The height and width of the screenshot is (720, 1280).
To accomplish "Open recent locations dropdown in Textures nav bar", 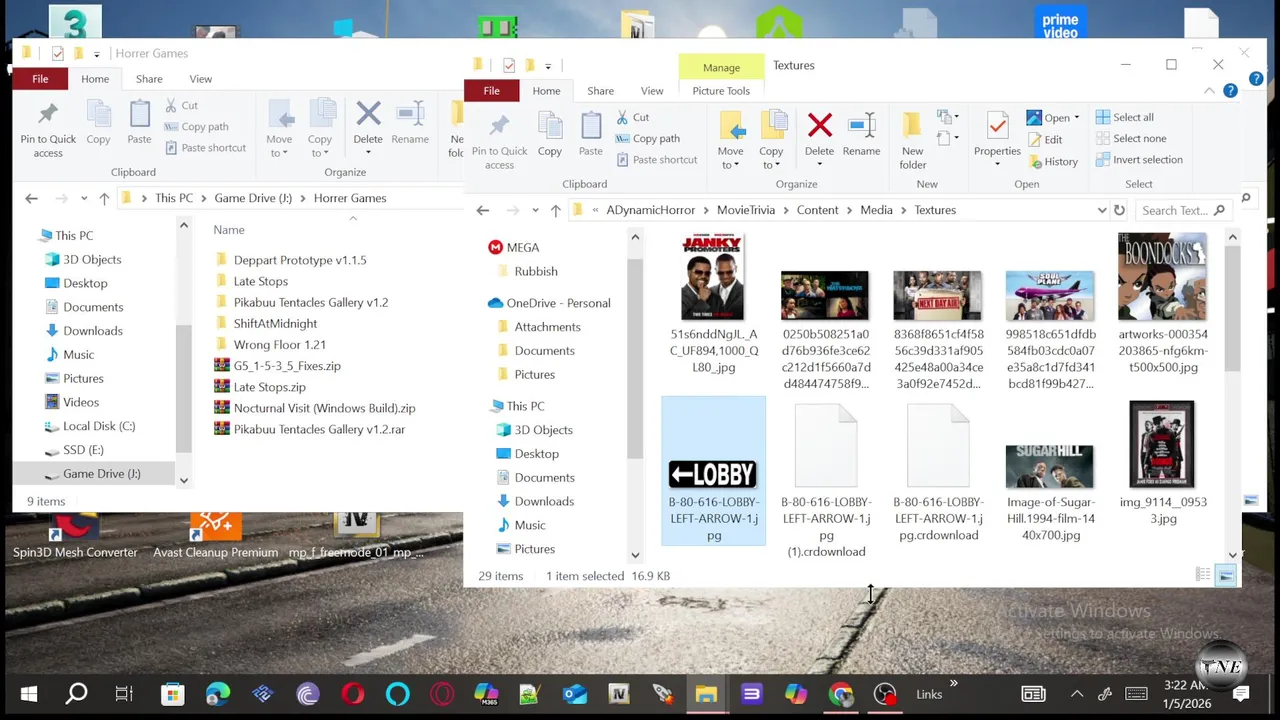I will coord(535,210).
